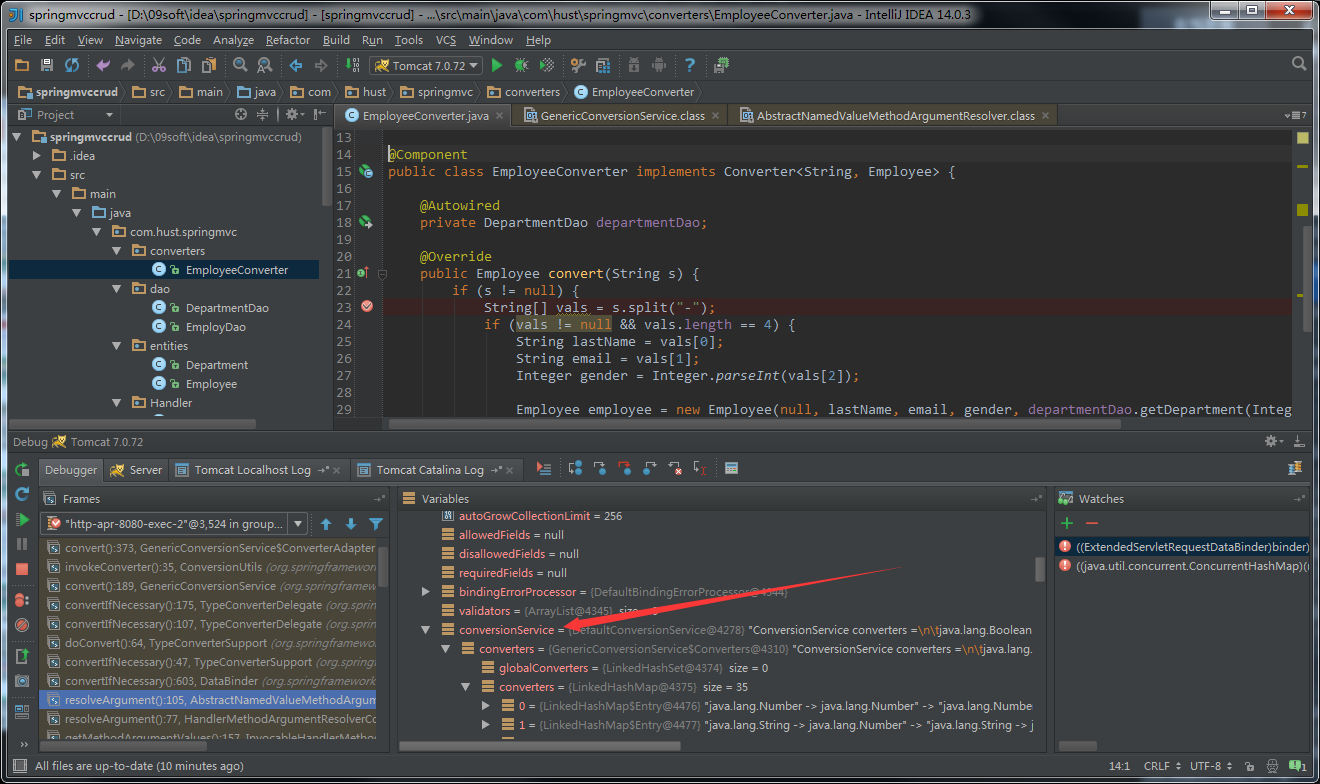Select the previous frame with up arrow

tap(326, 524)
